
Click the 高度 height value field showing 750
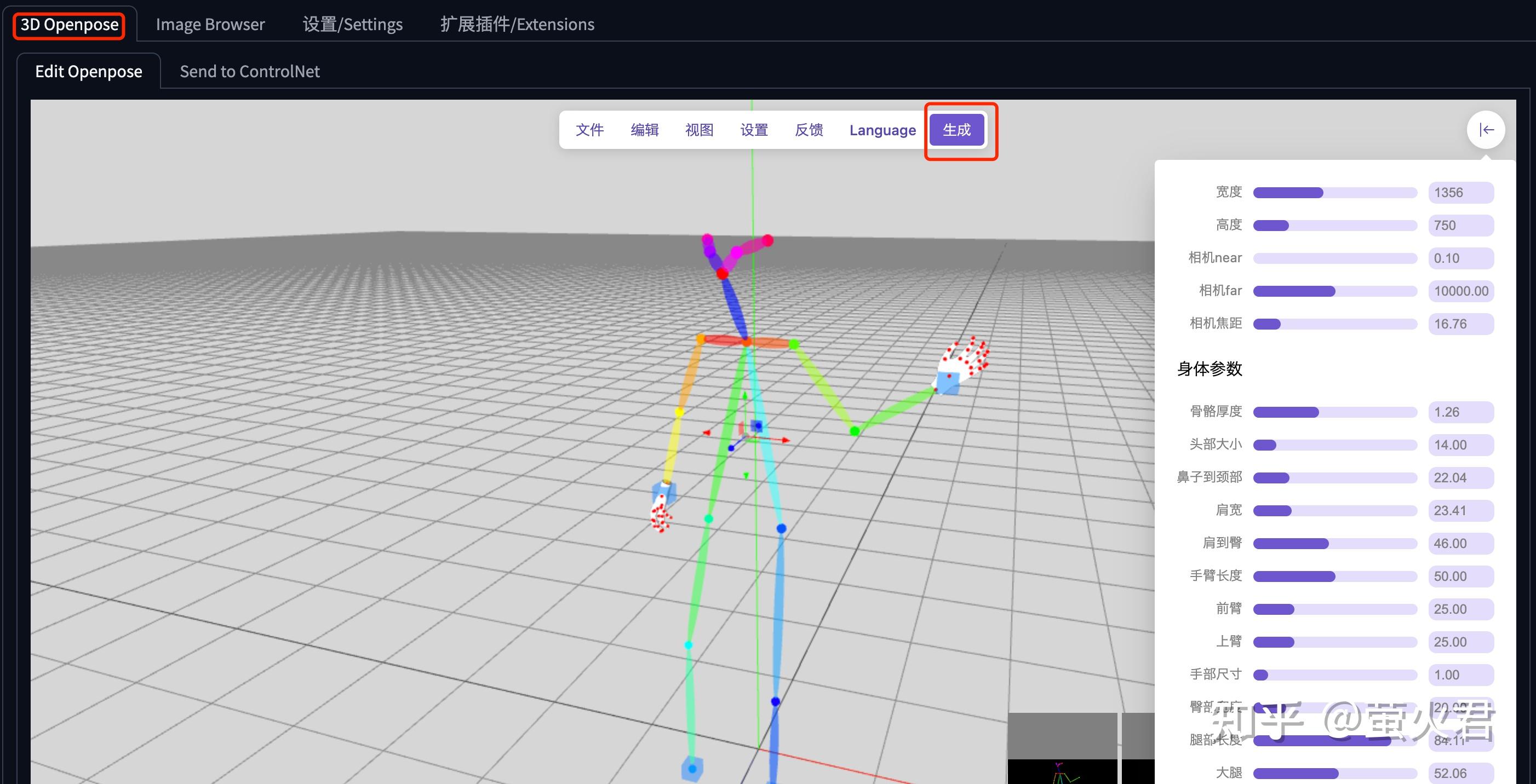tap(1461, 225)
